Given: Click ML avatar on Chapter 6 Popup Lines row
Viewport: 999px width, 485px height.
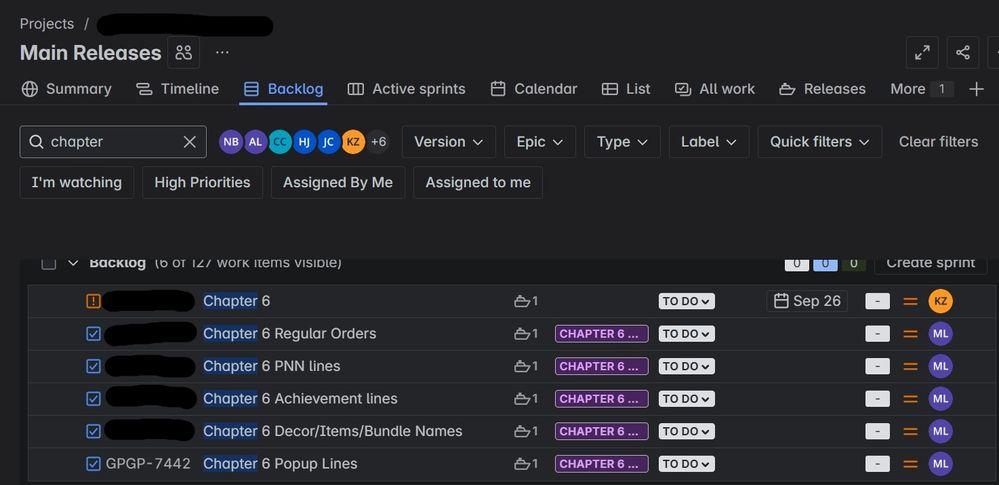Looking at the screenshot, I should click(940, 463).
